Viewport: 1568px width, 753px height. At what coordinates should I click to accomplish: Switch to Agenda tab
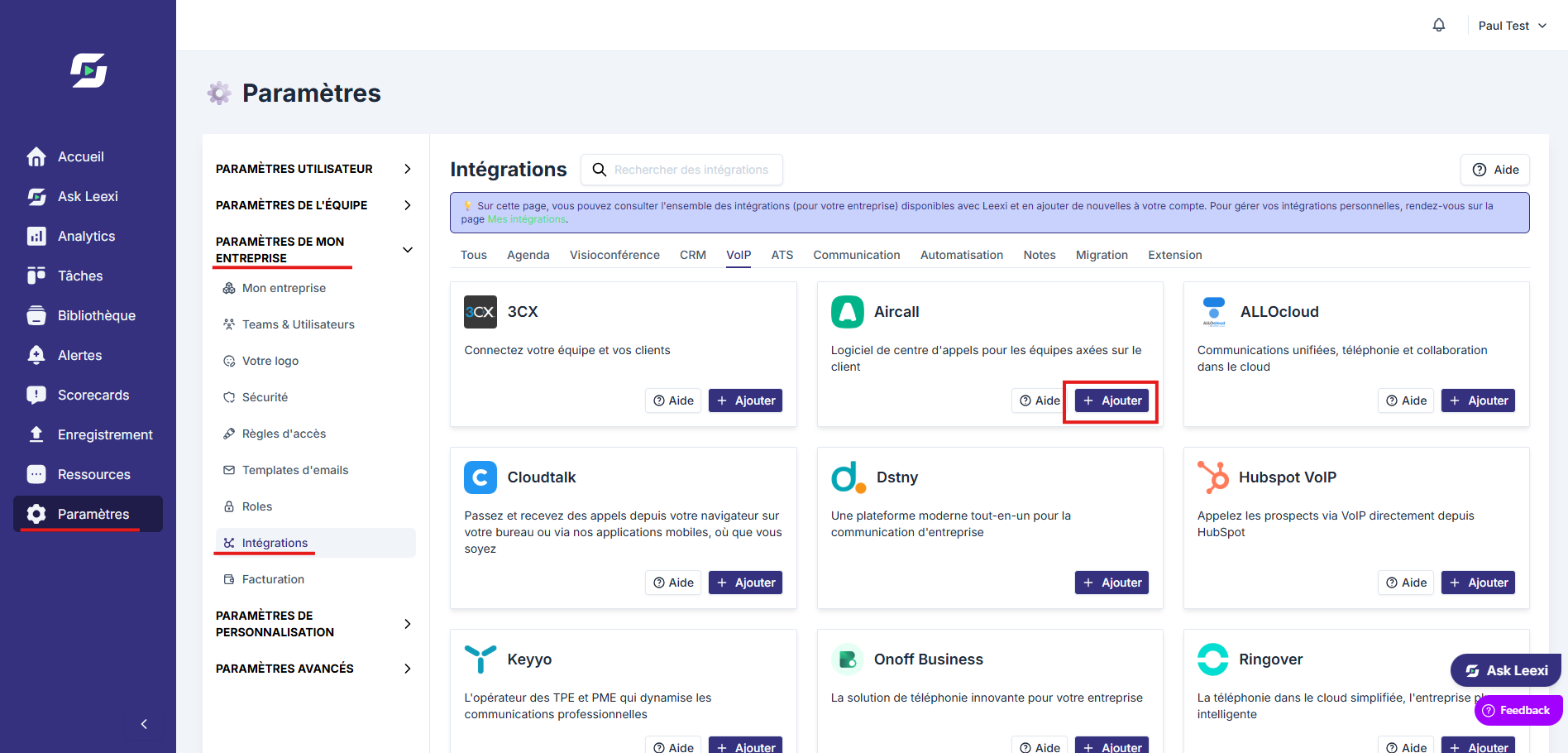click(x=528, y=255)
